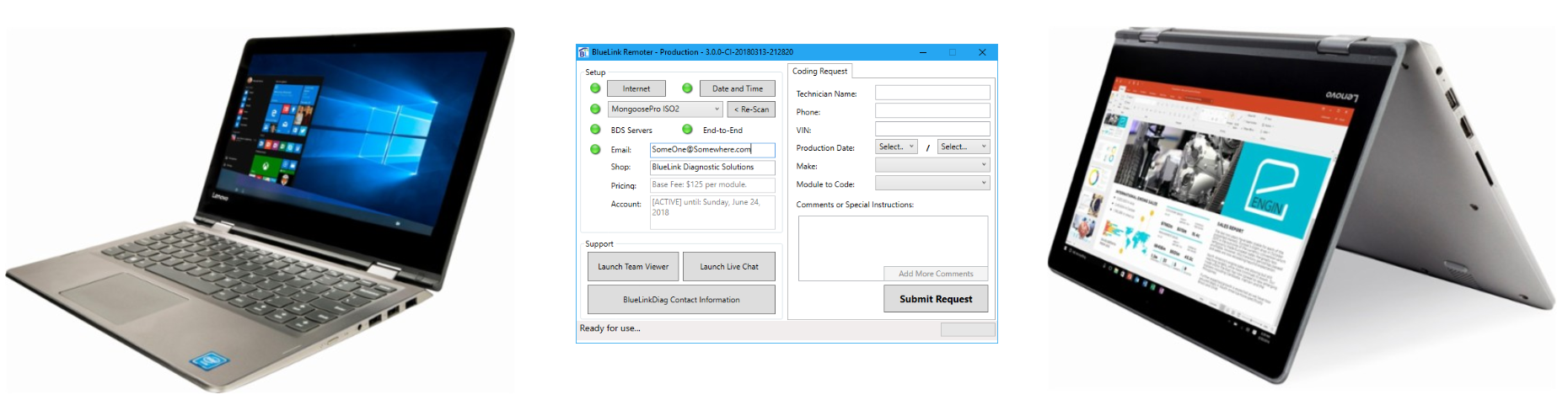1568x400 pixels.
Task: Click the Email input field
Action: 712,150
